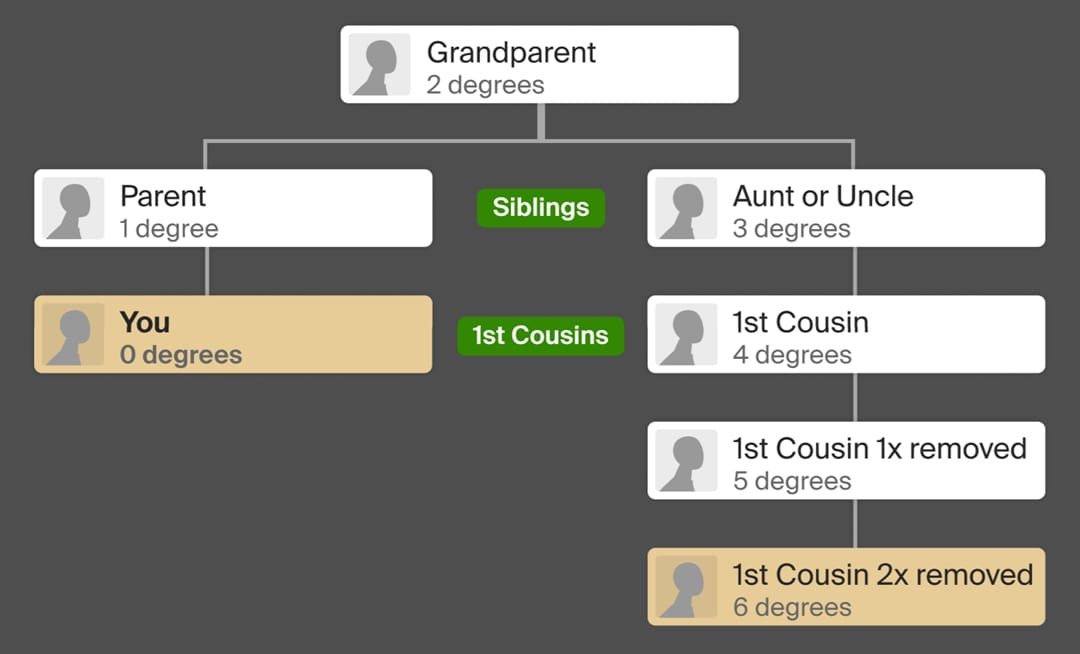
Task: Click the 1st Cousin avatar icon
Action: tap(686, 335)
